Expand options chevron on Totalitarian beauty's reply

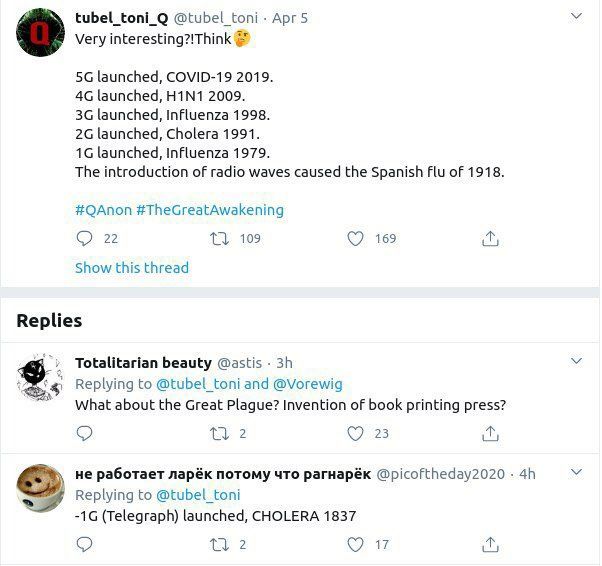coord(577,361)
